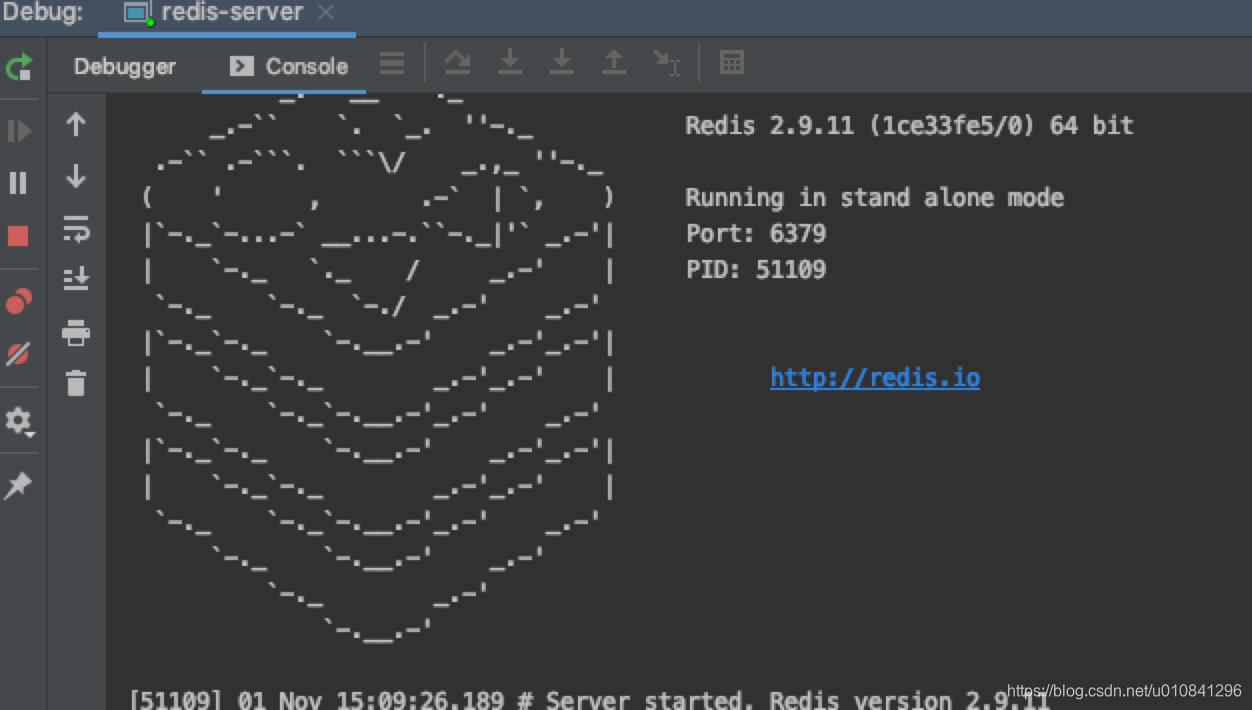Open Evaluate Expression calculator icon
The height and width of the screenshot is (710, 1252).
[732, 63]
